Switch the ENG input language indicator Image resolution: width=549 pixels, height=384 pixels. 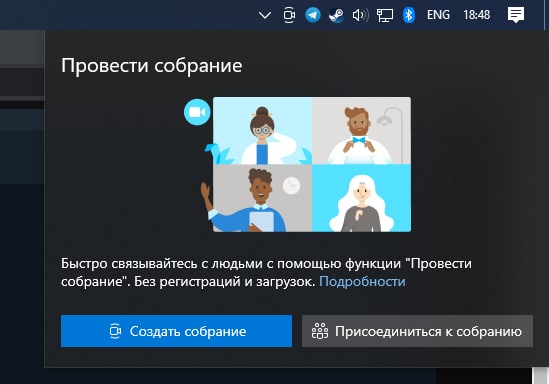[438, 15]
